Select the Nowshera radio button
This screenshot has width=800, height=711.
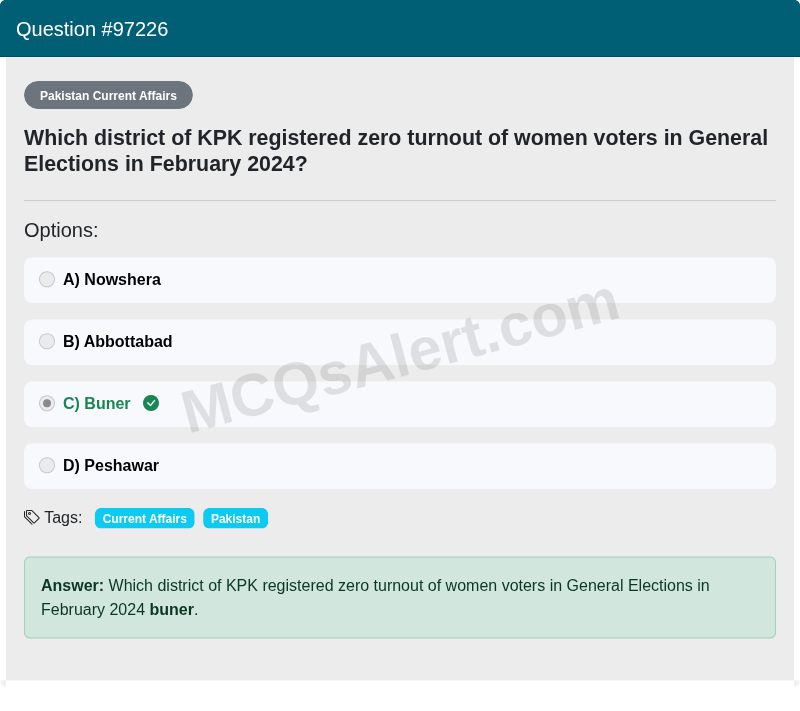tap(47, 280)
